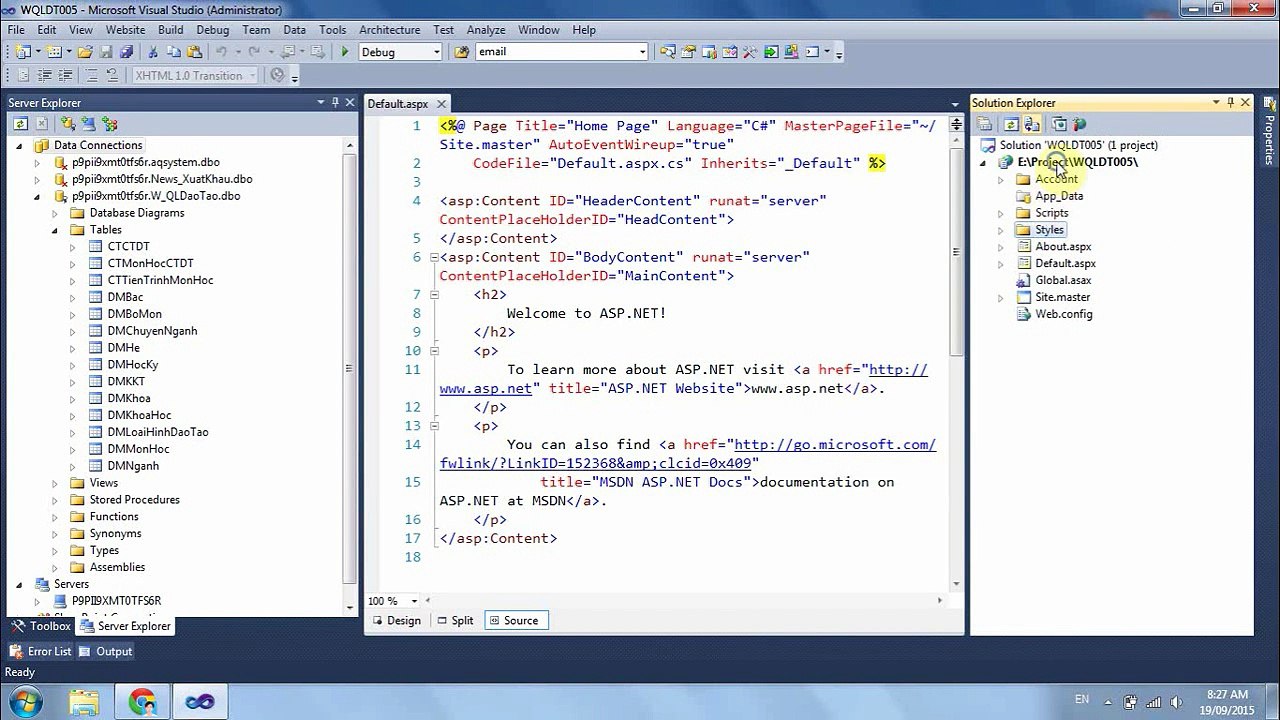Open the File menu
1280x720 pixels.
pyautogui.click(x=17, y=30)
